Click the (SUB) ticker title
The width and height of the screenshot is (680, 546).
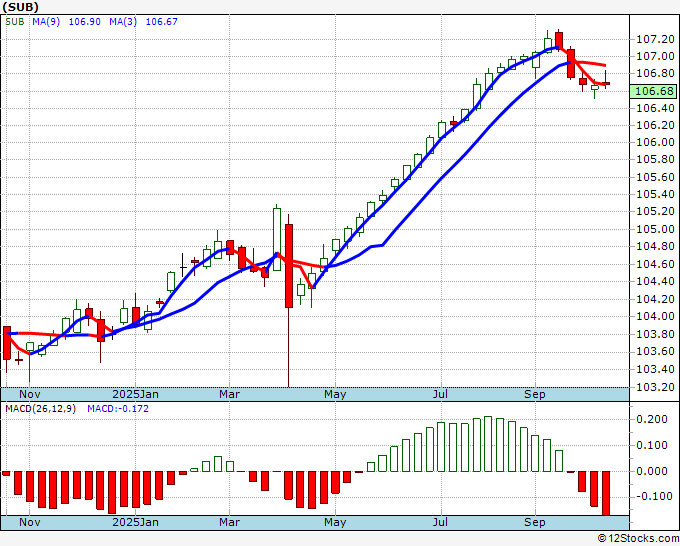tap(20, 7)
